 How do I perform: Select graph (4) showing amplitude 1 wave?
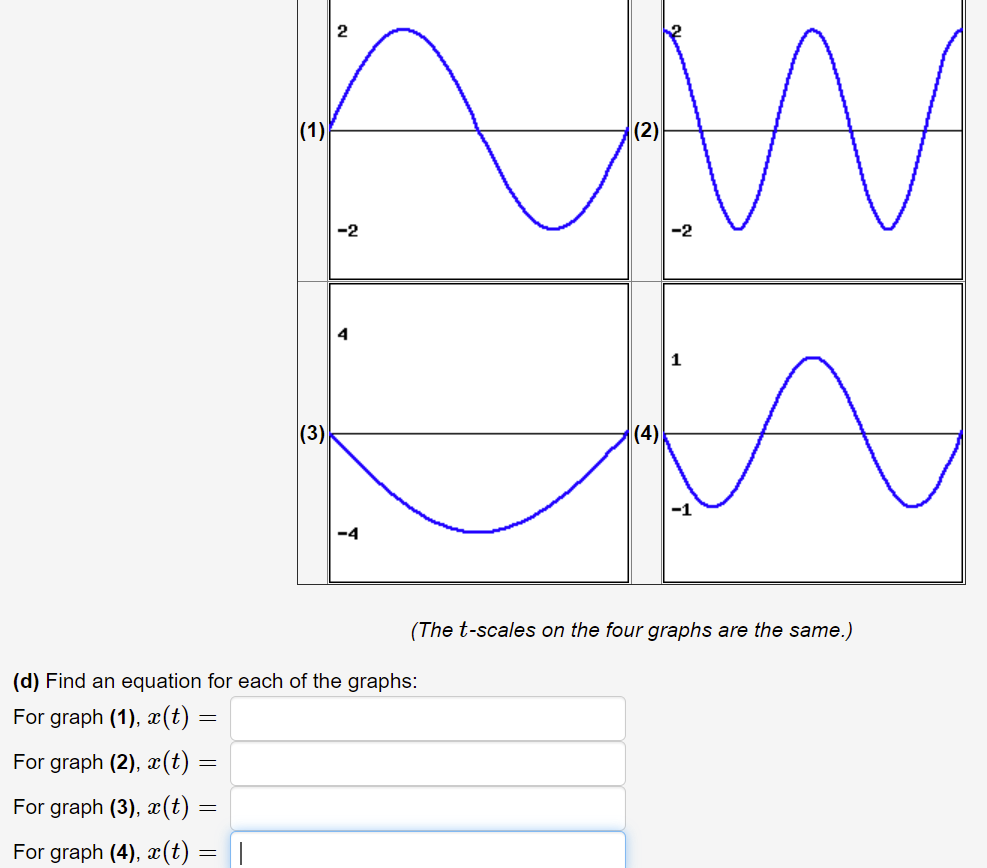(x=812, y=432)
